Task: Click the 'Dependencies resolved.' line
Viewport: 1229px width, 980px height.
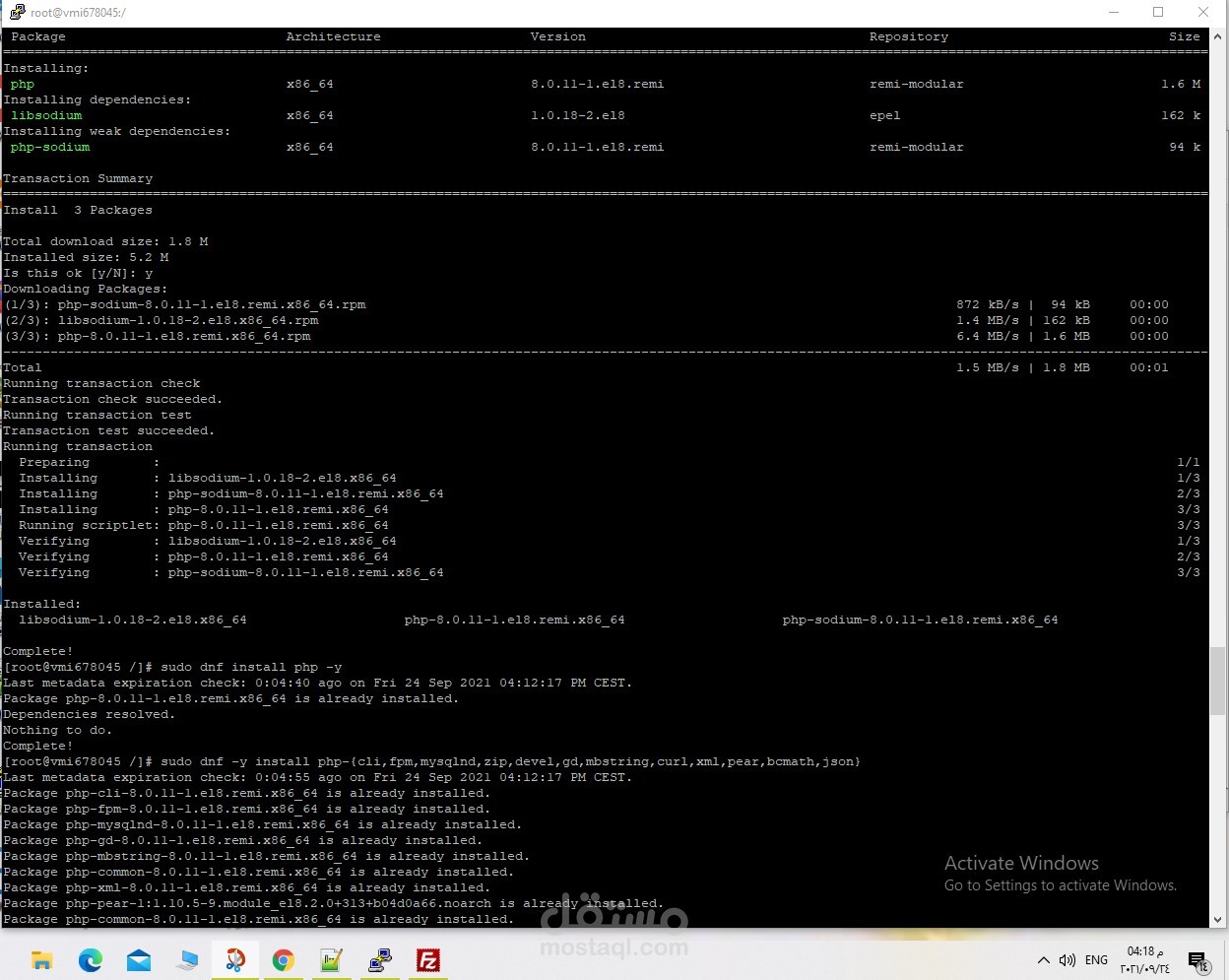Action: 89,714
